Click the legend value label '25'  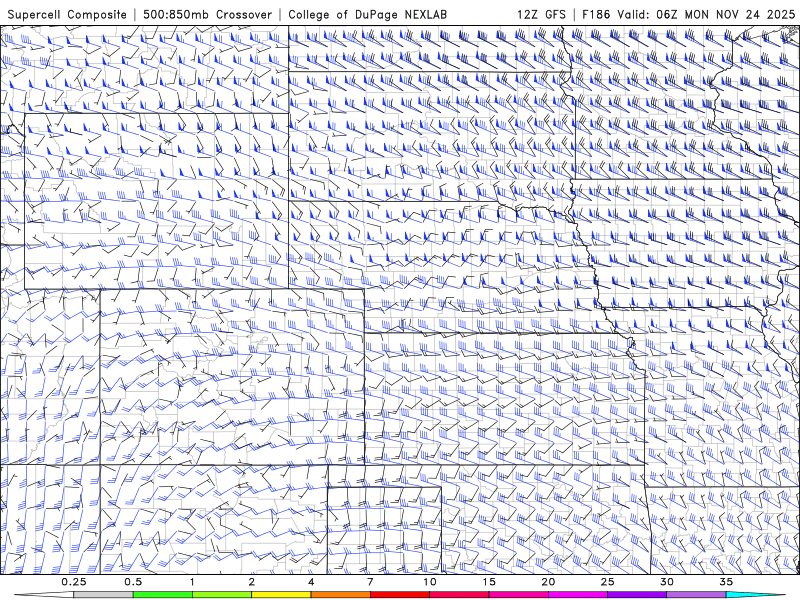click(x=607, y=582)
